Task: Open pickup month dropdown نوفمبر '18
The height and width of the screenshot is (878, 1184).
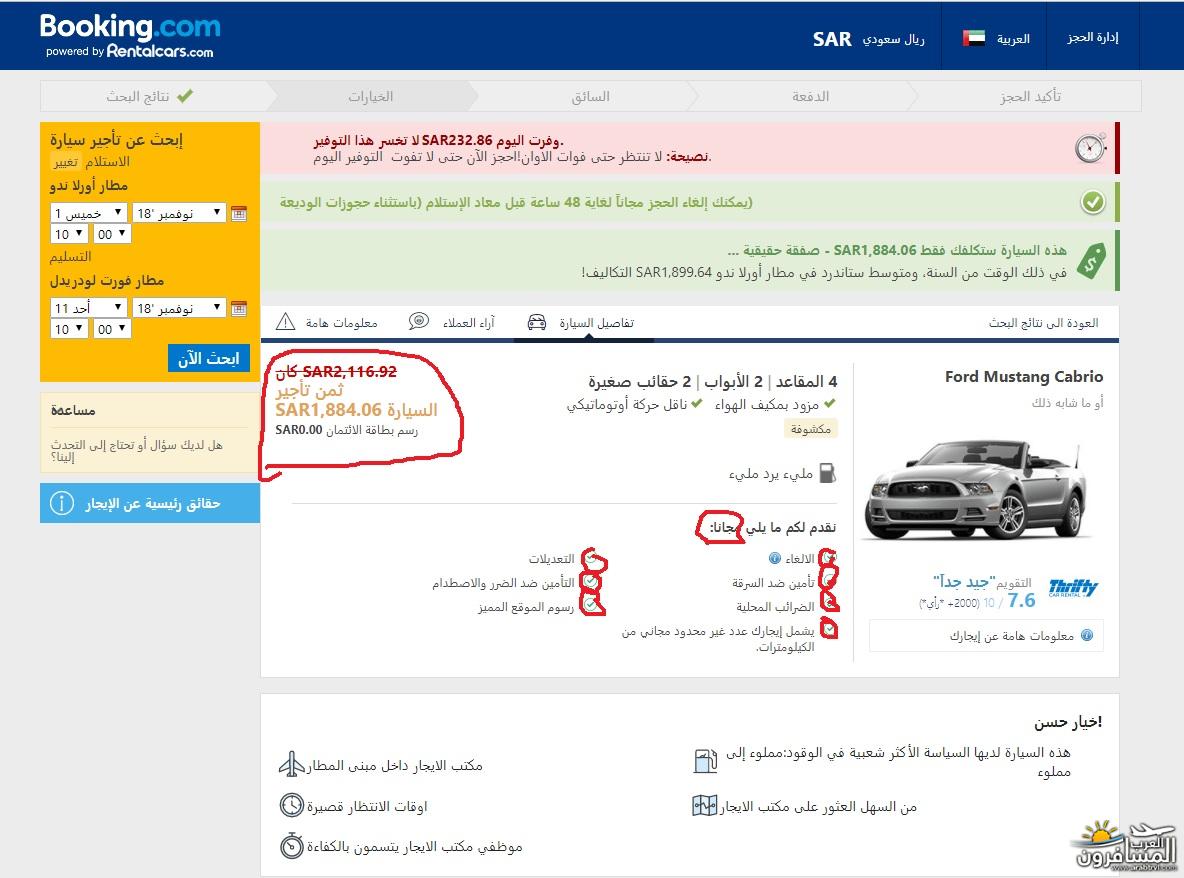Action: tap(179, 214)
